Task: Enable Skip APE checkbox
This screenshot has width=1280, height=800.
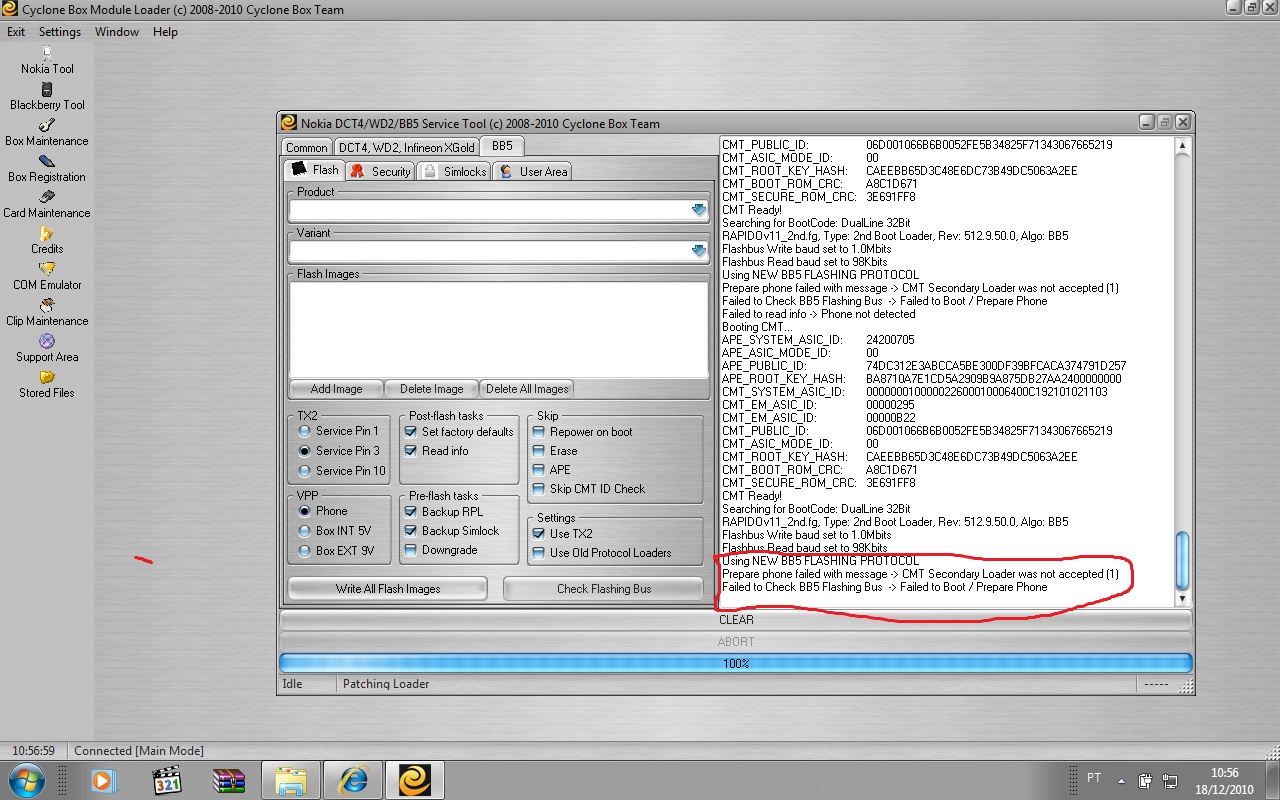Action: click(x=539, y=470)
